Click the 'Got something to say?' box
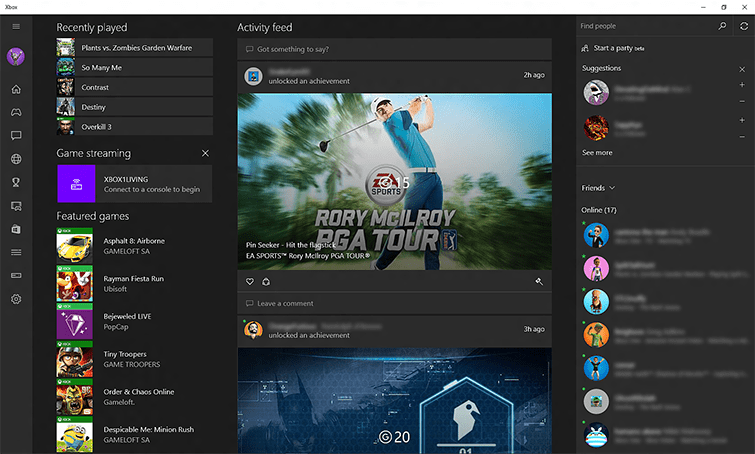Screen dimensions: 755x454 (x=394, y=49)
